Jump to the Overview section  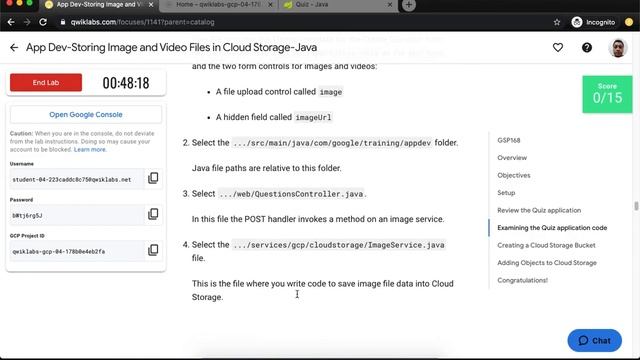point(512,158)
